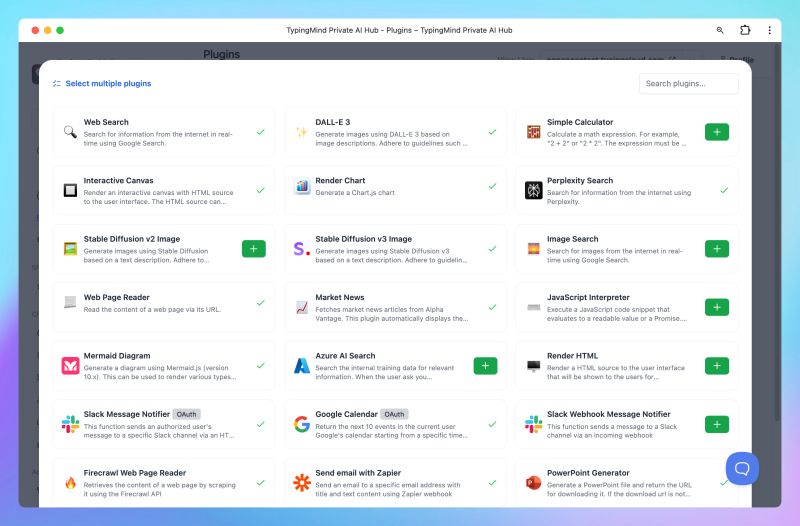
Task: Click Select multiple plugins link
Action: (102, 83)
